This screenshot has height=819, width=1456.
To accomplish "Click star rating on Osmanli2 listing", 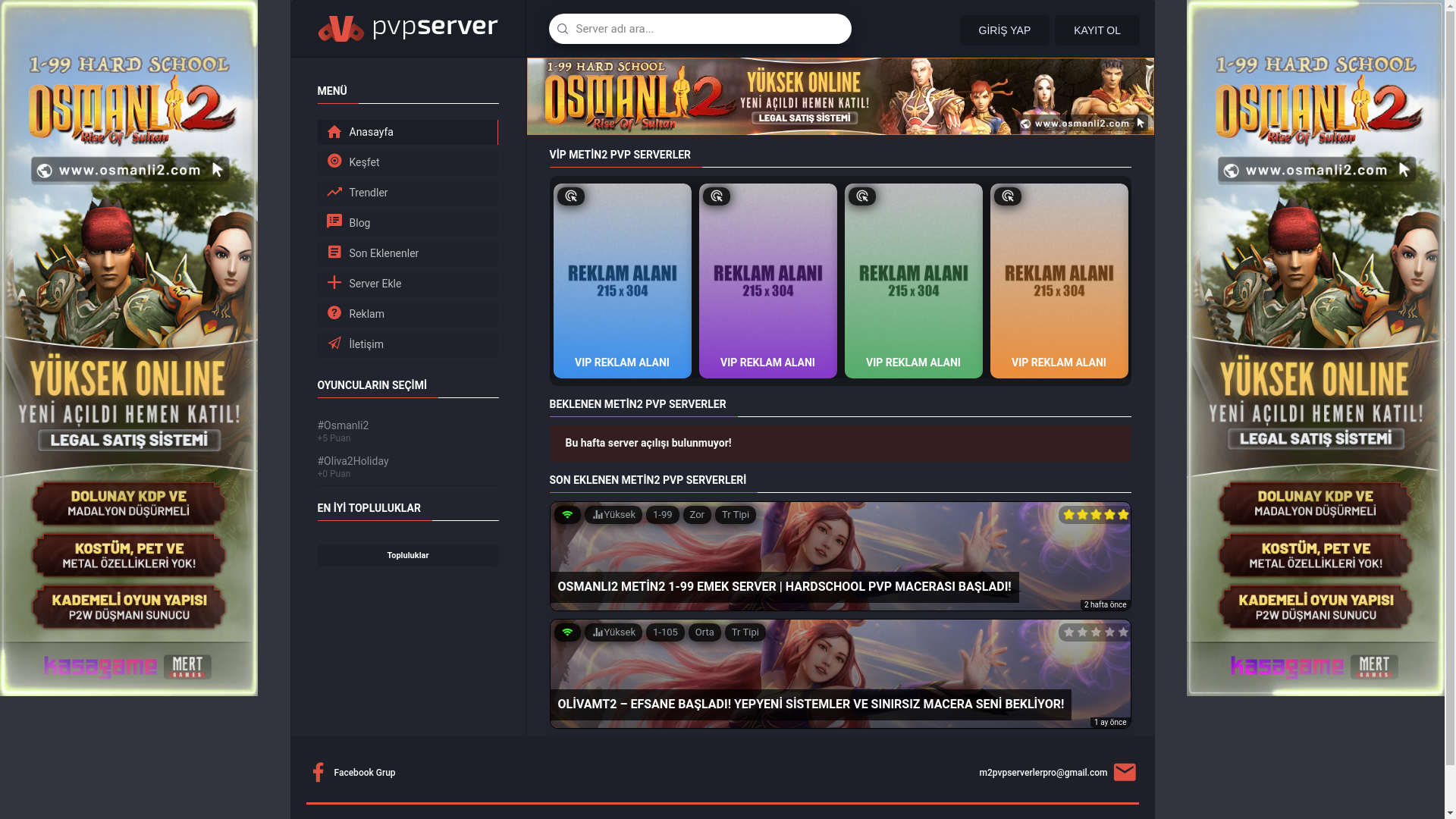I will [x=1095, y=515].
